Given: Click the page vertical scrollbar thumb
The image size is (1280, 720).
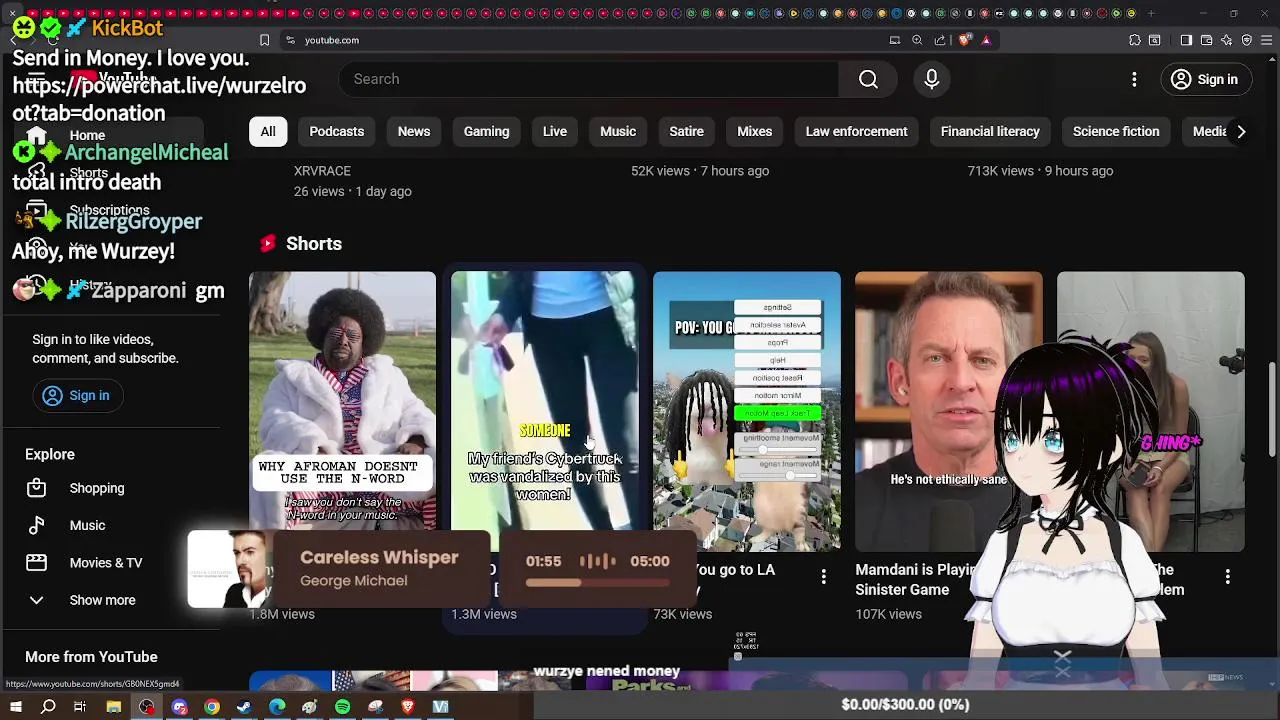Looking at the screenshot, I should 1273,410.
